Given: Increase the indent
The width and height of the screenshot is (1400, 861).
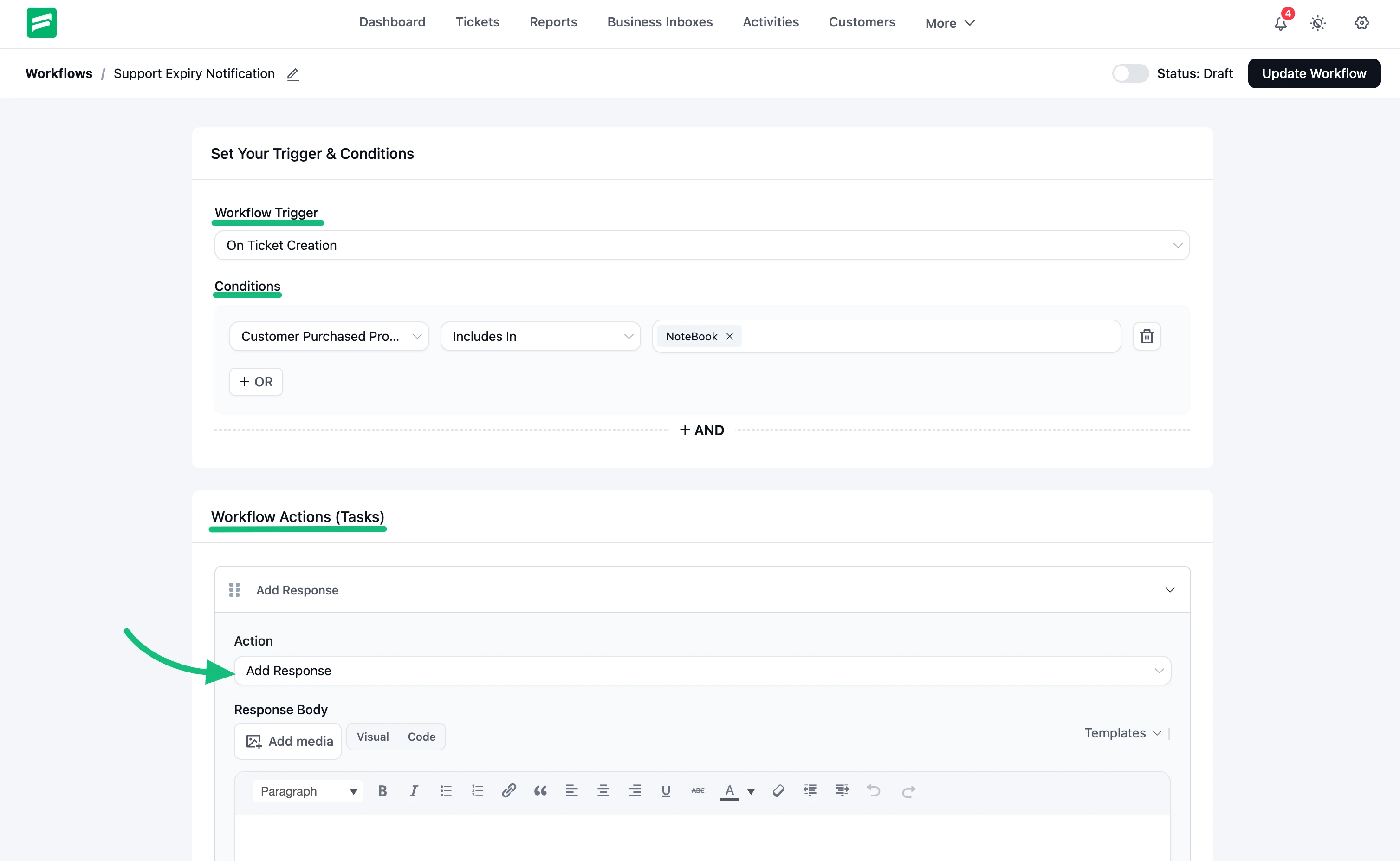Looking at the screenshot, I should [842, 791].
